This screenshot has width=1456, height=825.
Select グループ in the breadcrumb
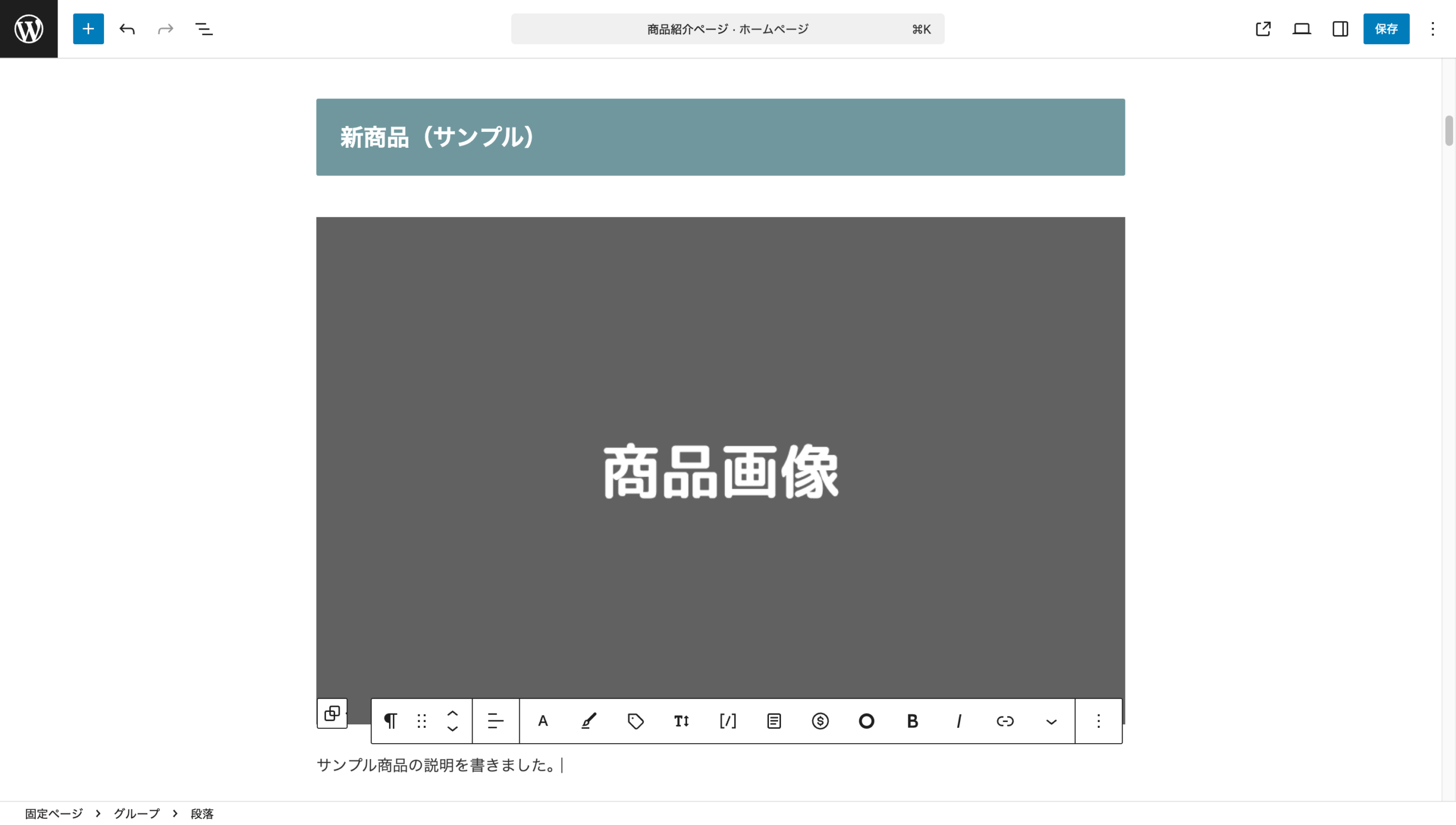(x=136, y=814)
